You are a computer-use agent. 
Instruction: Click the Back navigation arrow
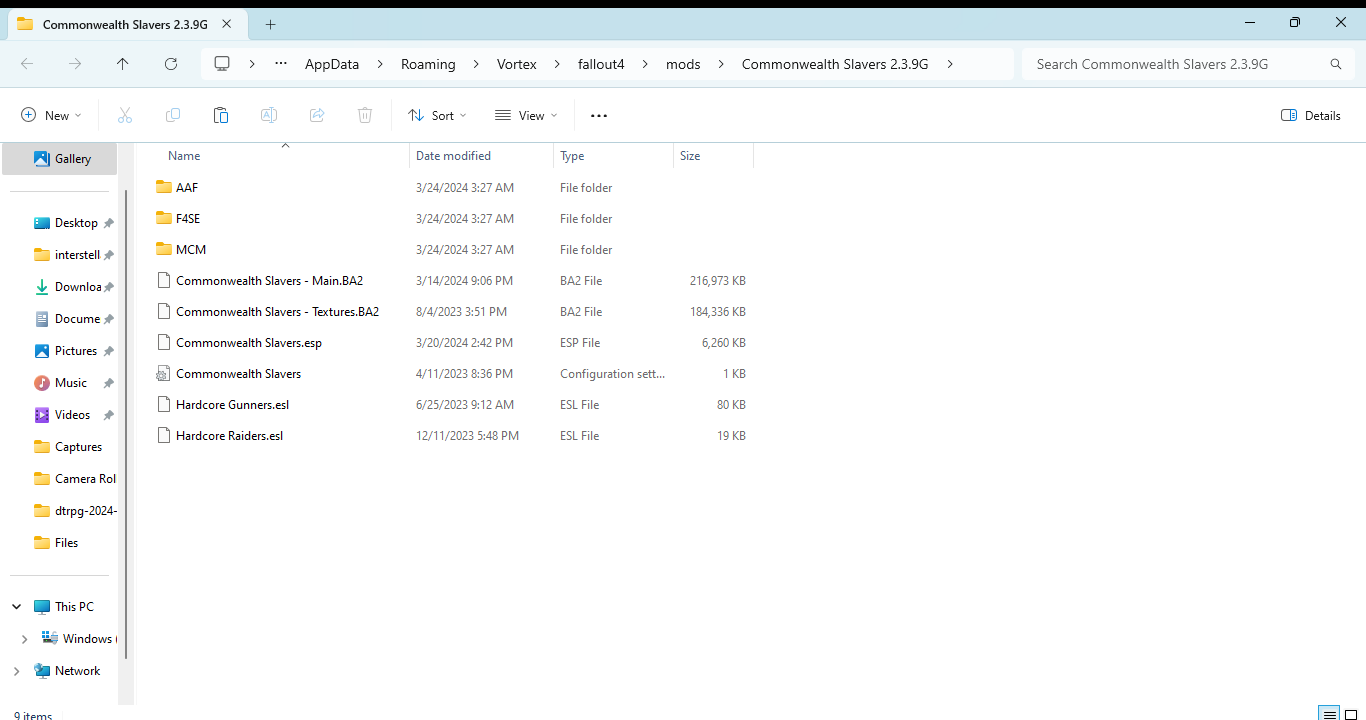click(x=27, y=64)
